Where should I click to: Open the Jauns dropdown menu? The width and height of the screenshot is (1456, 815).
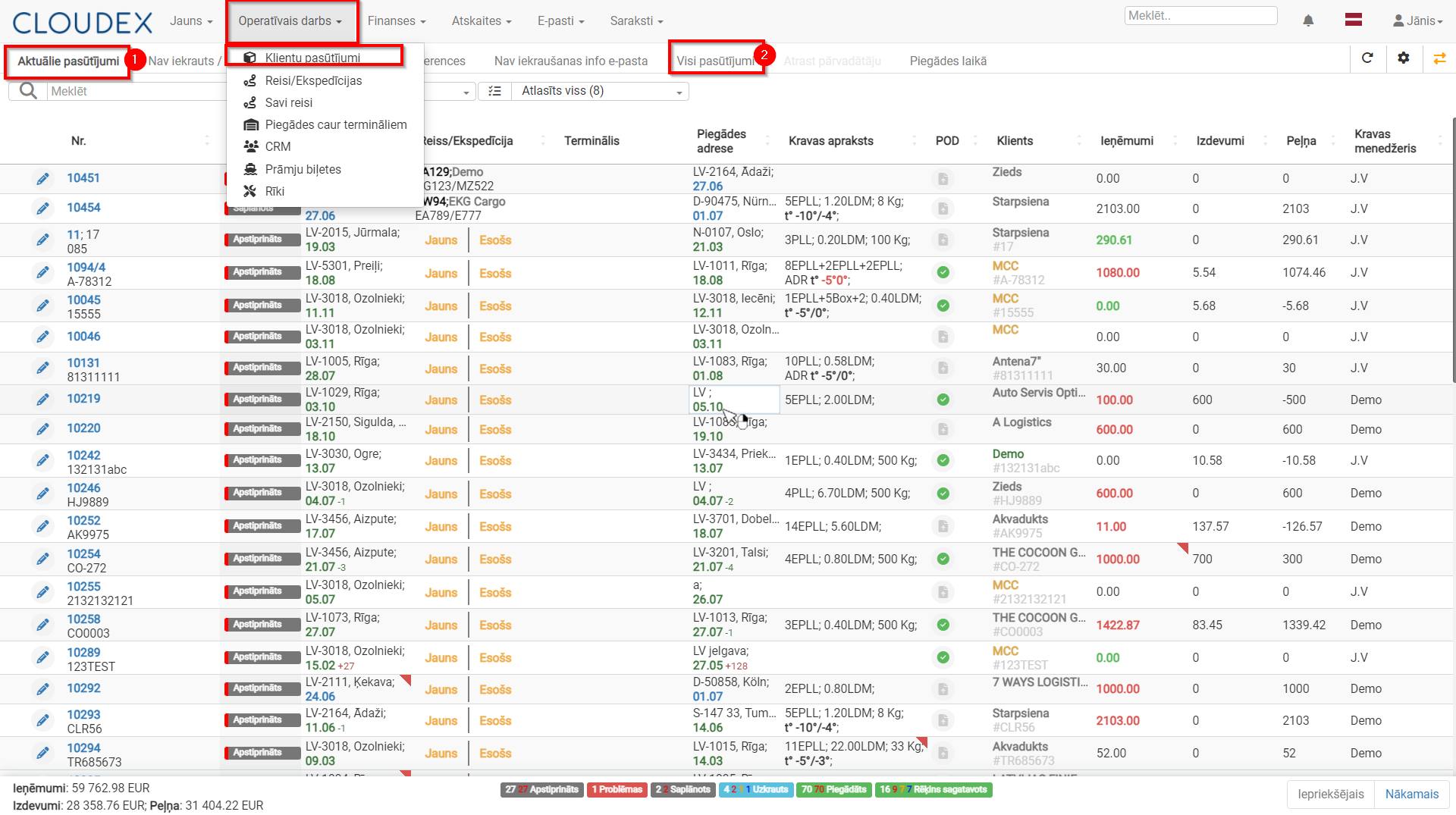191,21
